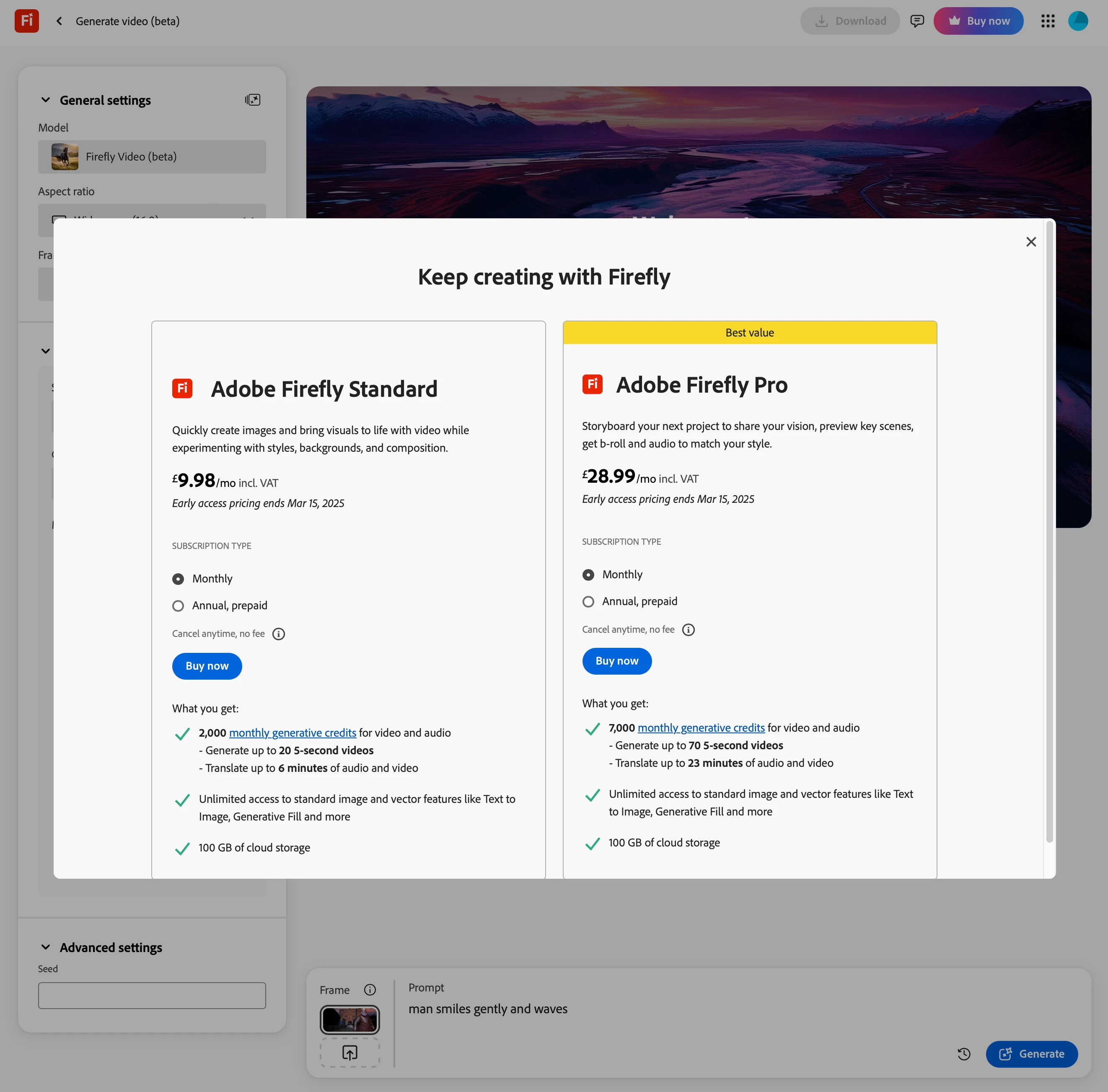Click upload last frame icon

point(349,1053)
